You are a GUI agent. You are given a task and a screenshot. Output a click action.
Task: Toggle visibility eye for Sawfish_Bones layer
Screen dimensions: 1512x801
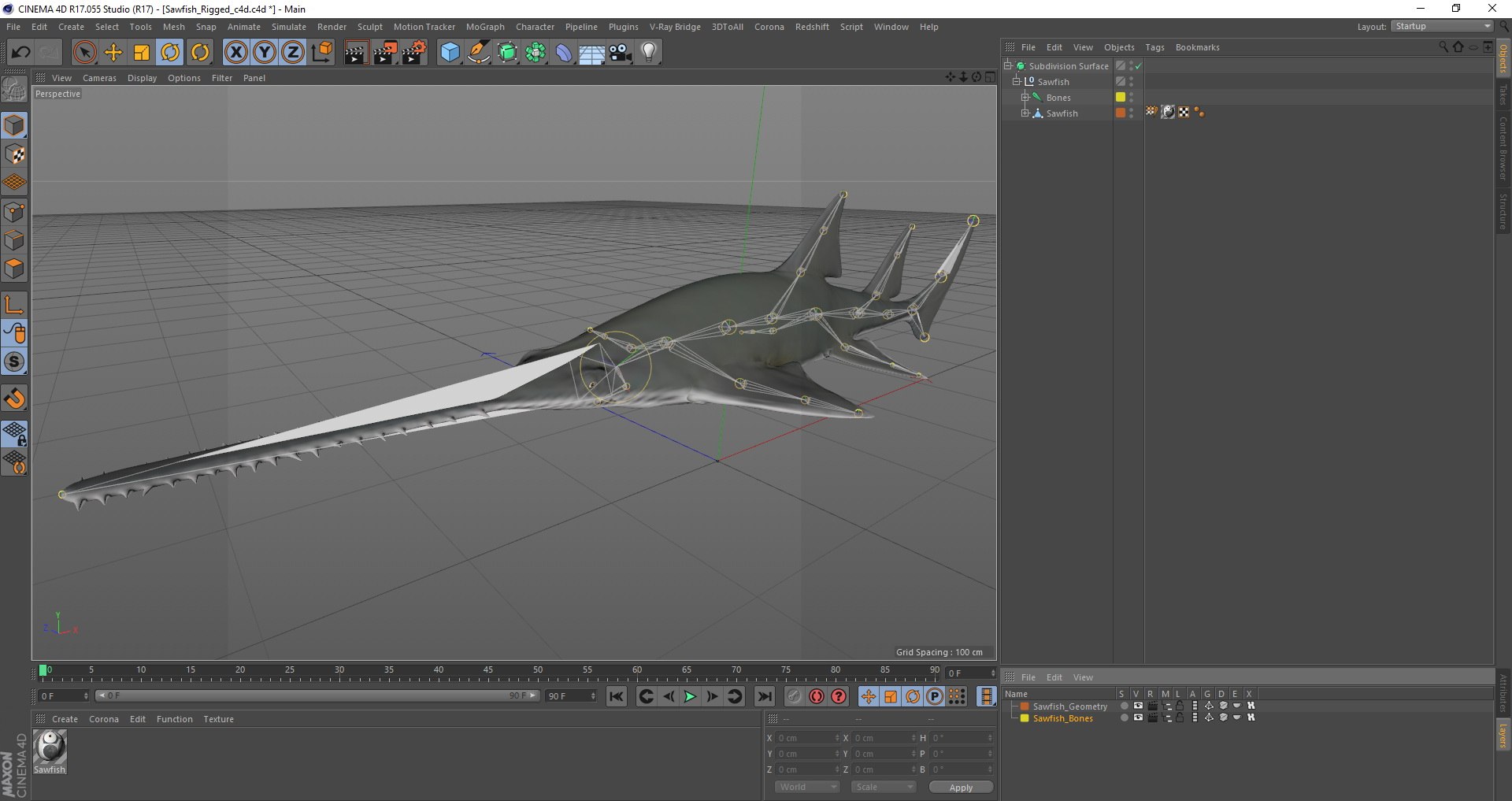pyautogui.click(x=1138, y=718)
